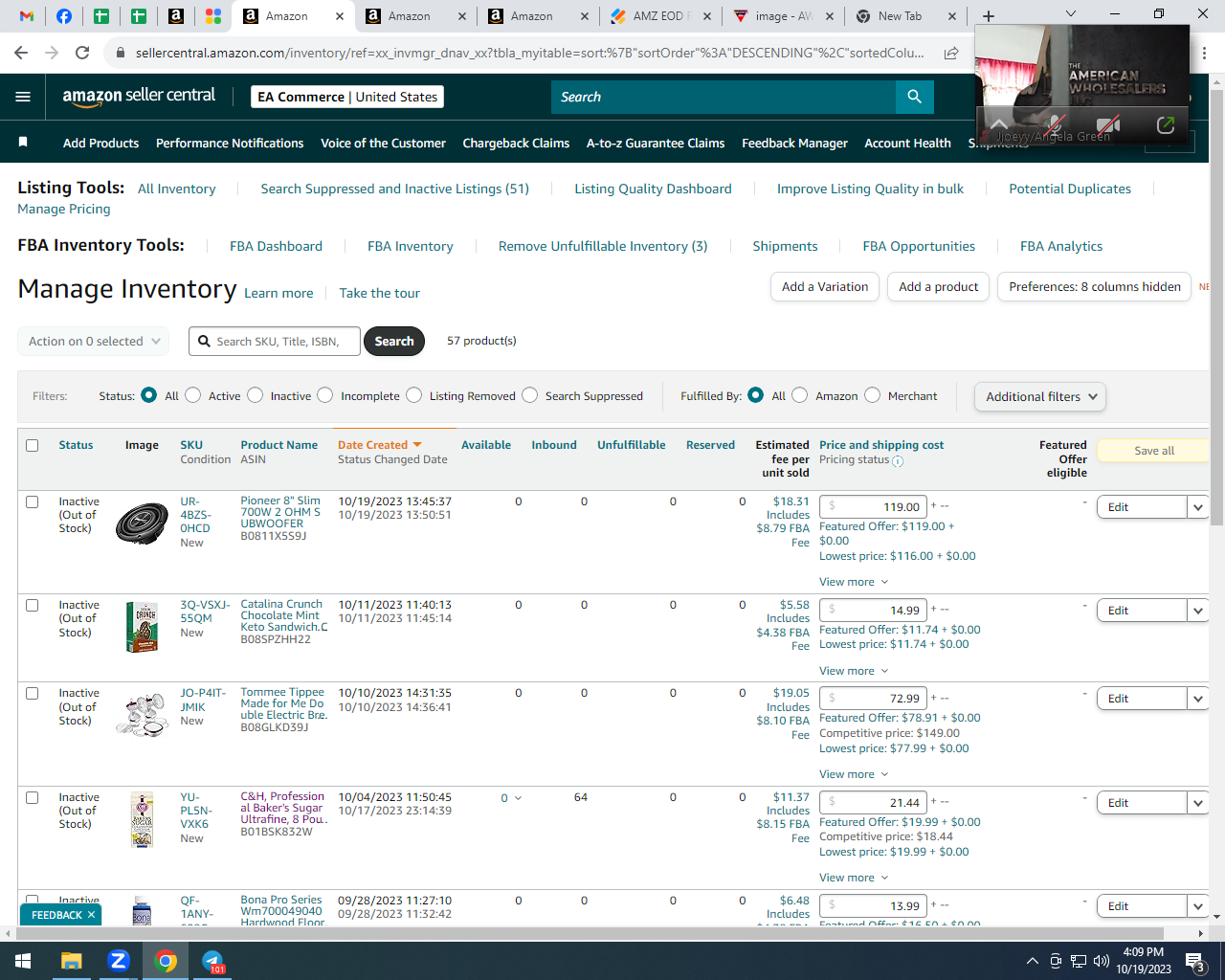Open the Additional filters dropdown
The image size is (1225, 980).
click(x=1039, y=396)
